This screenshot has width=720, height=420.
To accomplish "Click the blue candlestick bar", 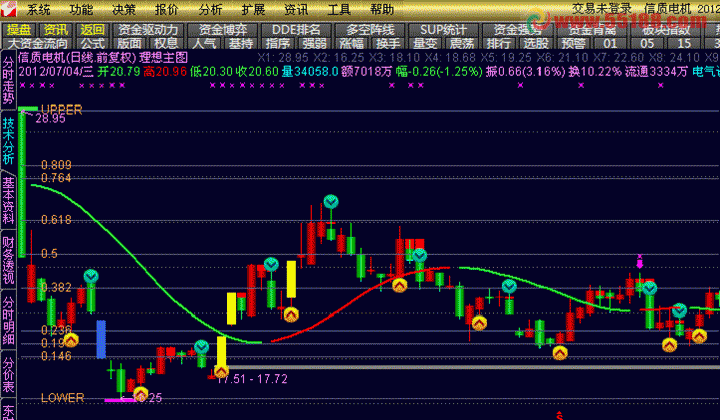I will pyautogui.click(x=101, y=339).
